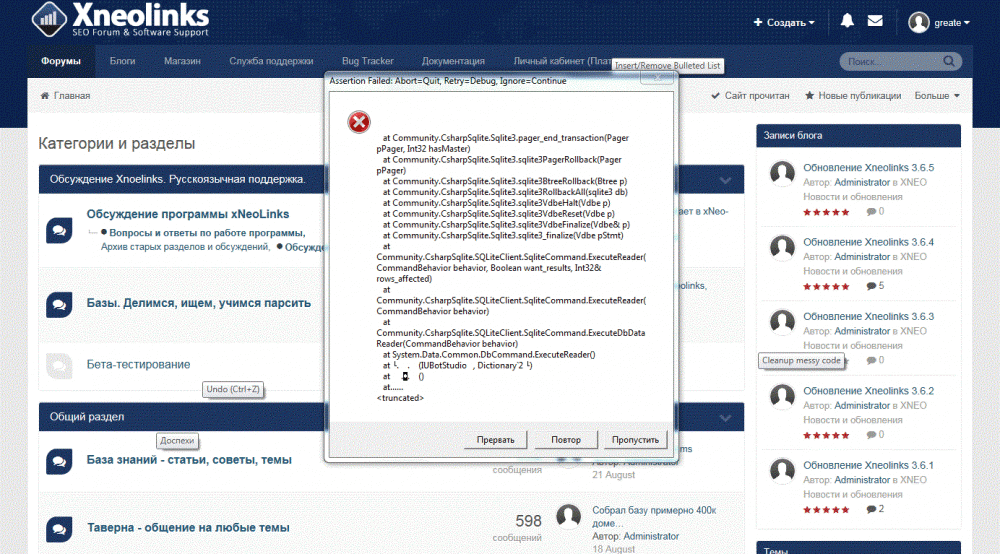Image resolution: width=1000 pixels, height=554 pixels.
Task: Click the Прервать button
Action: [495, 440]
